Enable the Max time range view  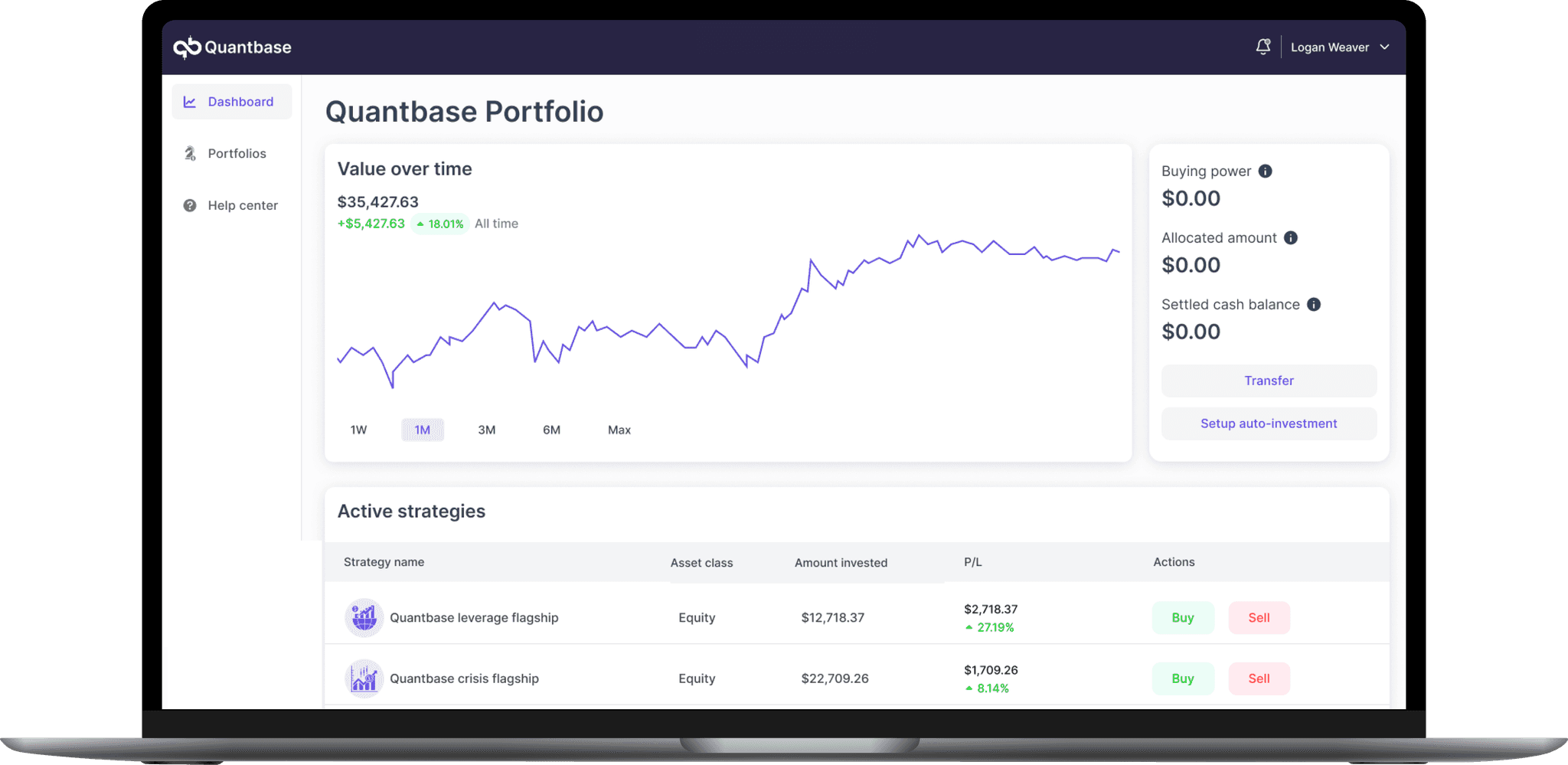pyautogui.click(x=619, y=430)
